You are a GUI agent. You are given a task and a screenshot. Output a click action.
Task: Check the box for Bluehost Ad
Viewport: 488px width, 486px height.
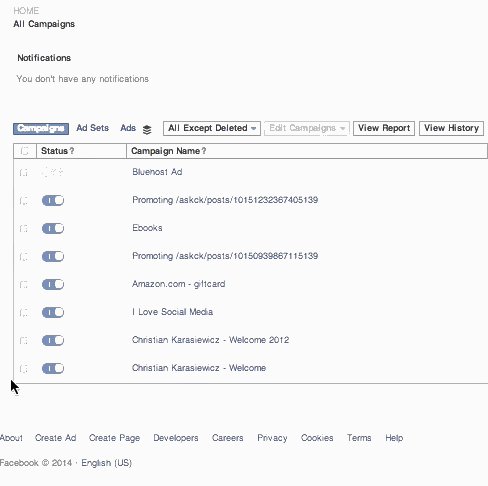[x=24, y=173]
